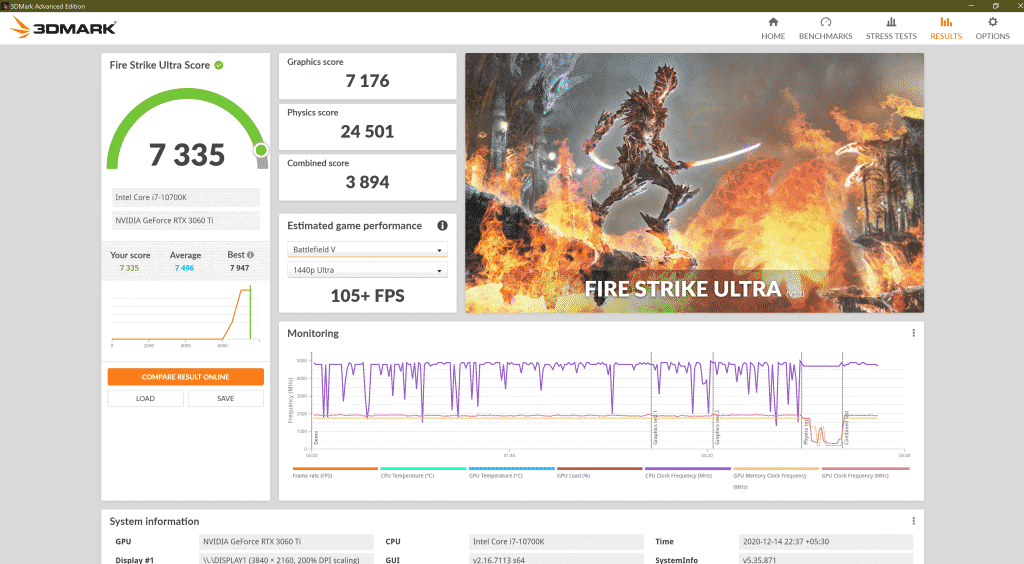Click the Graphics score value 7 176
Viewport: 1024px width, 564px height.
[367, 81]
